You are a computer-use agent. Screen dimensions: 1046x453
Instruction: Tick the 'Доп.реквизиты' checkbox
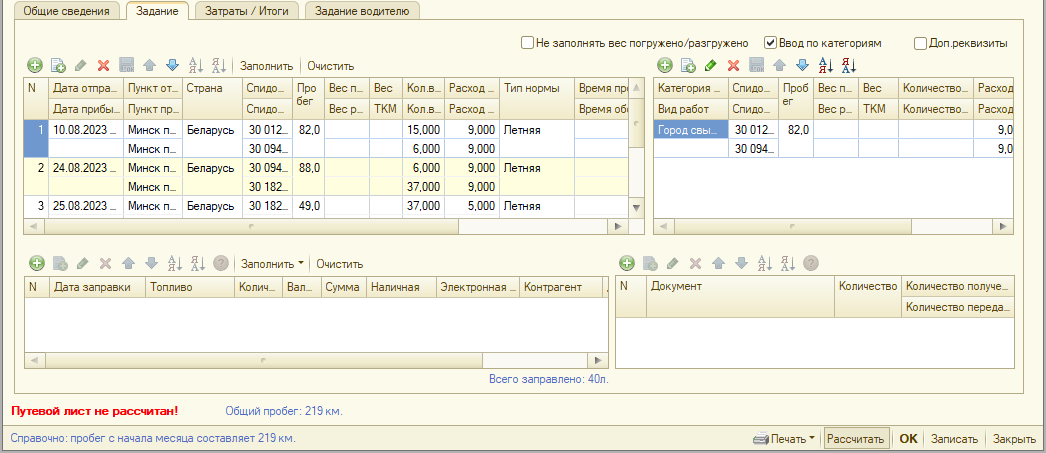pos(920,43)
